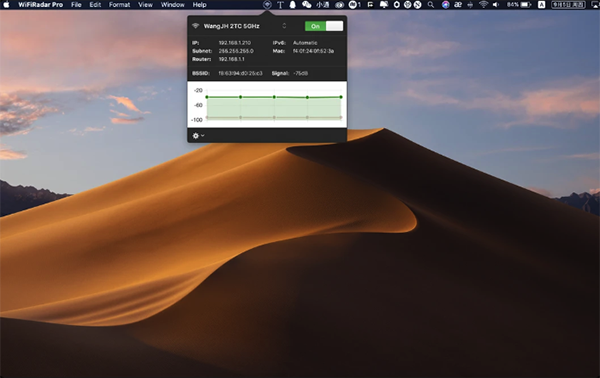This screenshot has width=600, height=378.
Task: Open the QQ penguin menu bar icon
Action: pyautogui.click(x=293, y=5)
